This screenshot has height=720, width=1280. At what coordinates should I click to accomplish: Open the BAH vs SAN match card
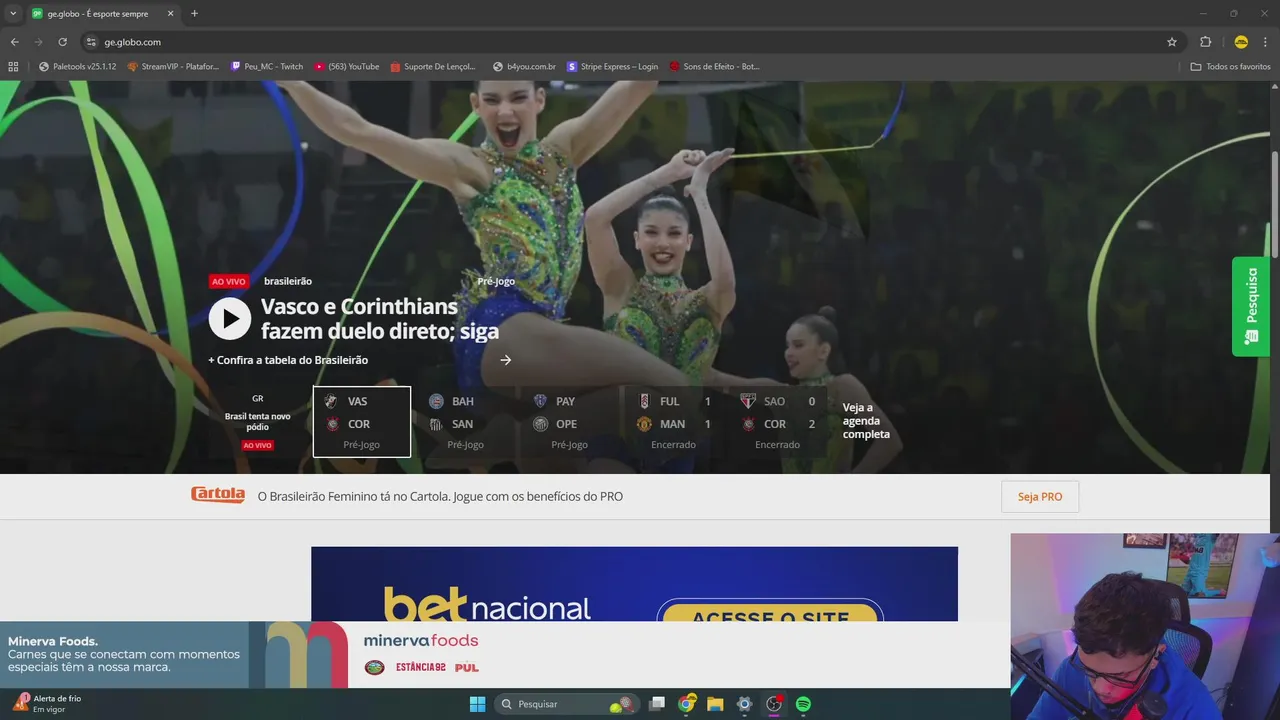[x=465, y=422]
